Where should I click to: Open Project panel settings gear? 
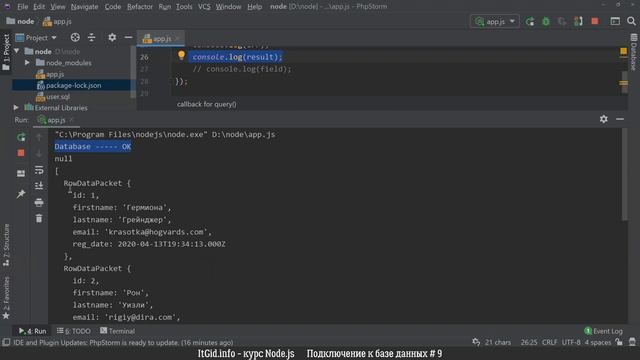(112, 38)
